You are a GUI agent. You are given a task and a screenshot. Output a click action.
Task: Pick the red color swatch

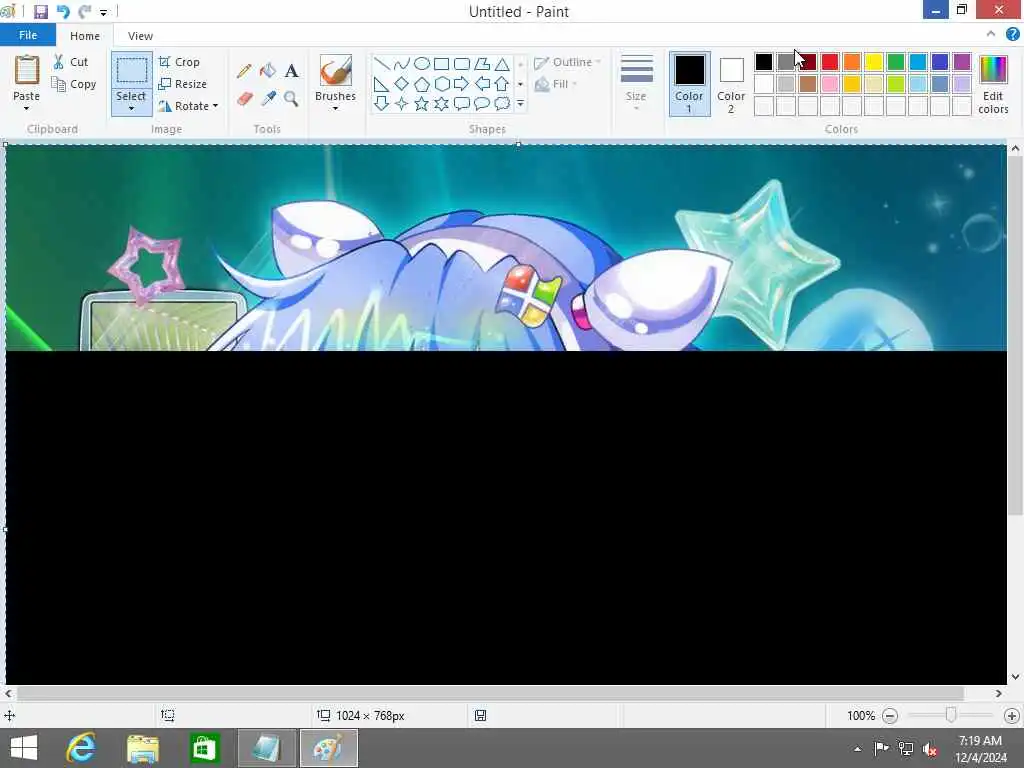(x=830, y=62)
